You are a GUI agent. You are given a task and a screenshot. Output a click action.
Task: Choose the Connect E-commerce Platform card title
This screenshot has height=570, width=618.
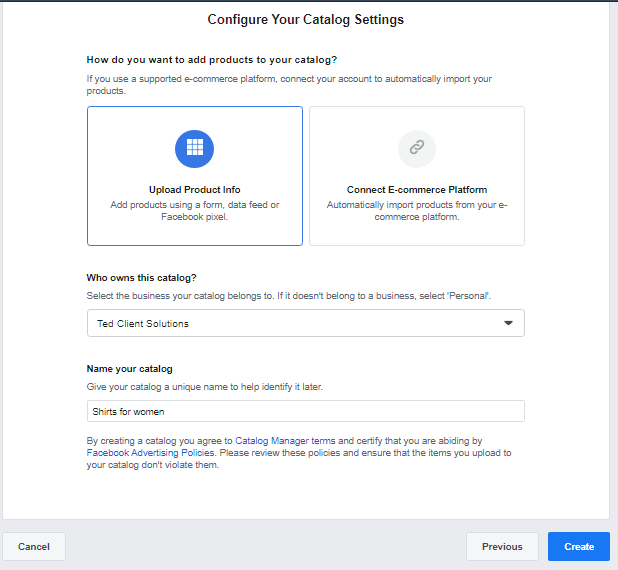(x=417, y=190)
